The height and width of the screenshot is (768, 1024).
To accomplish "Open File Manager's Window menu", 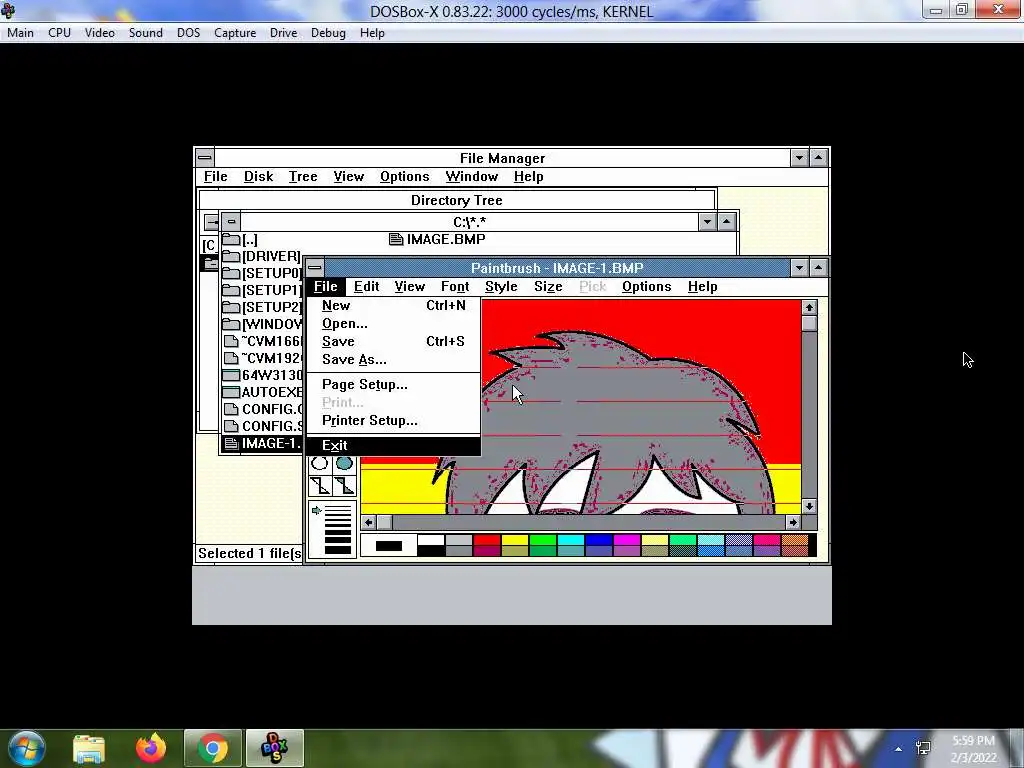I will pos(472,176).
